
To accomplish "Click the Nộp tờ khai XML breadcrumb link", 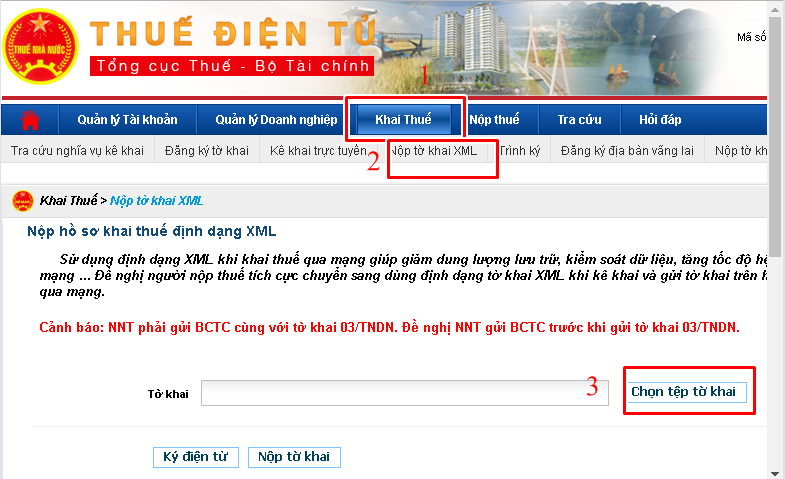I will point(157,201).
